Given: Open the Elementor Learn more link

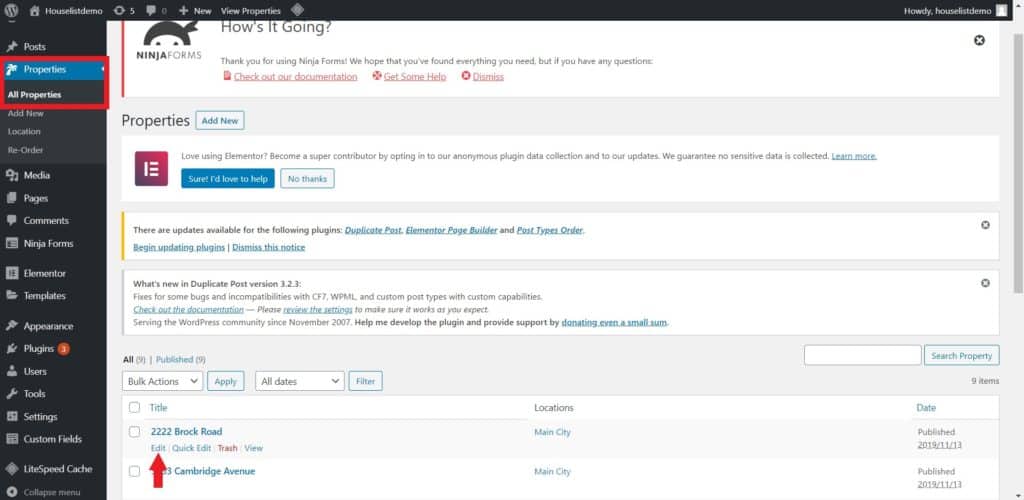Looking at the screenshot, I should [854, 156].
